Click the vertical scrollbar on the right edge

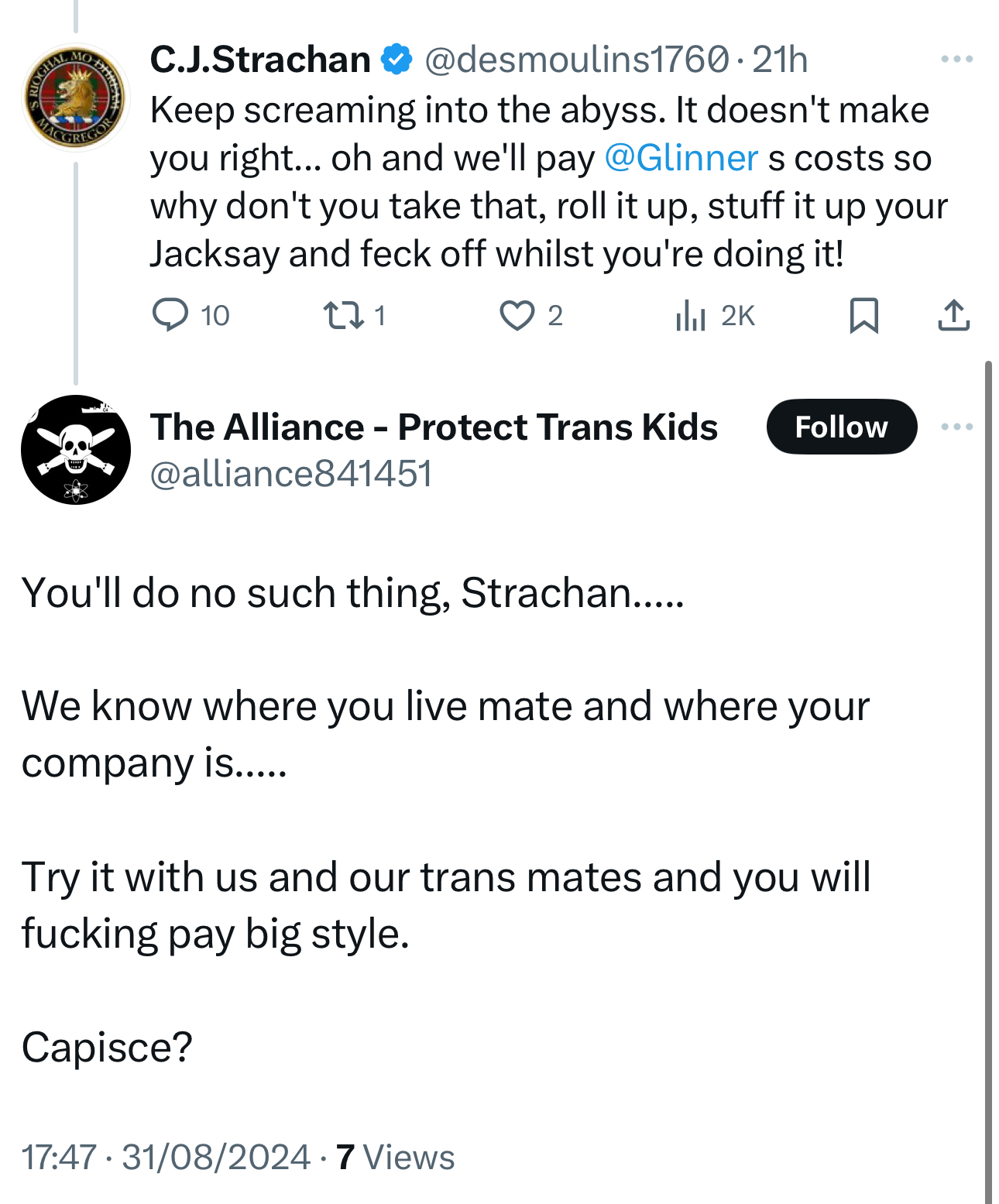[988, 774]
